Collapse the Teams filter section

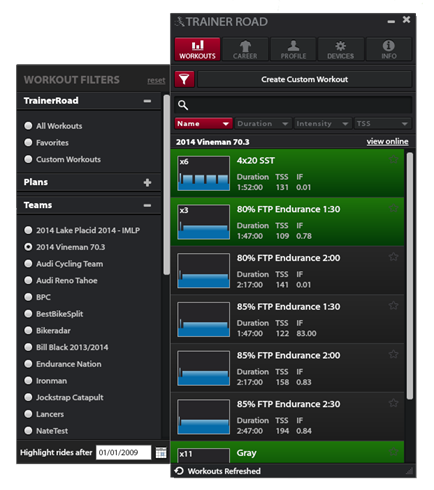[147, 205]
